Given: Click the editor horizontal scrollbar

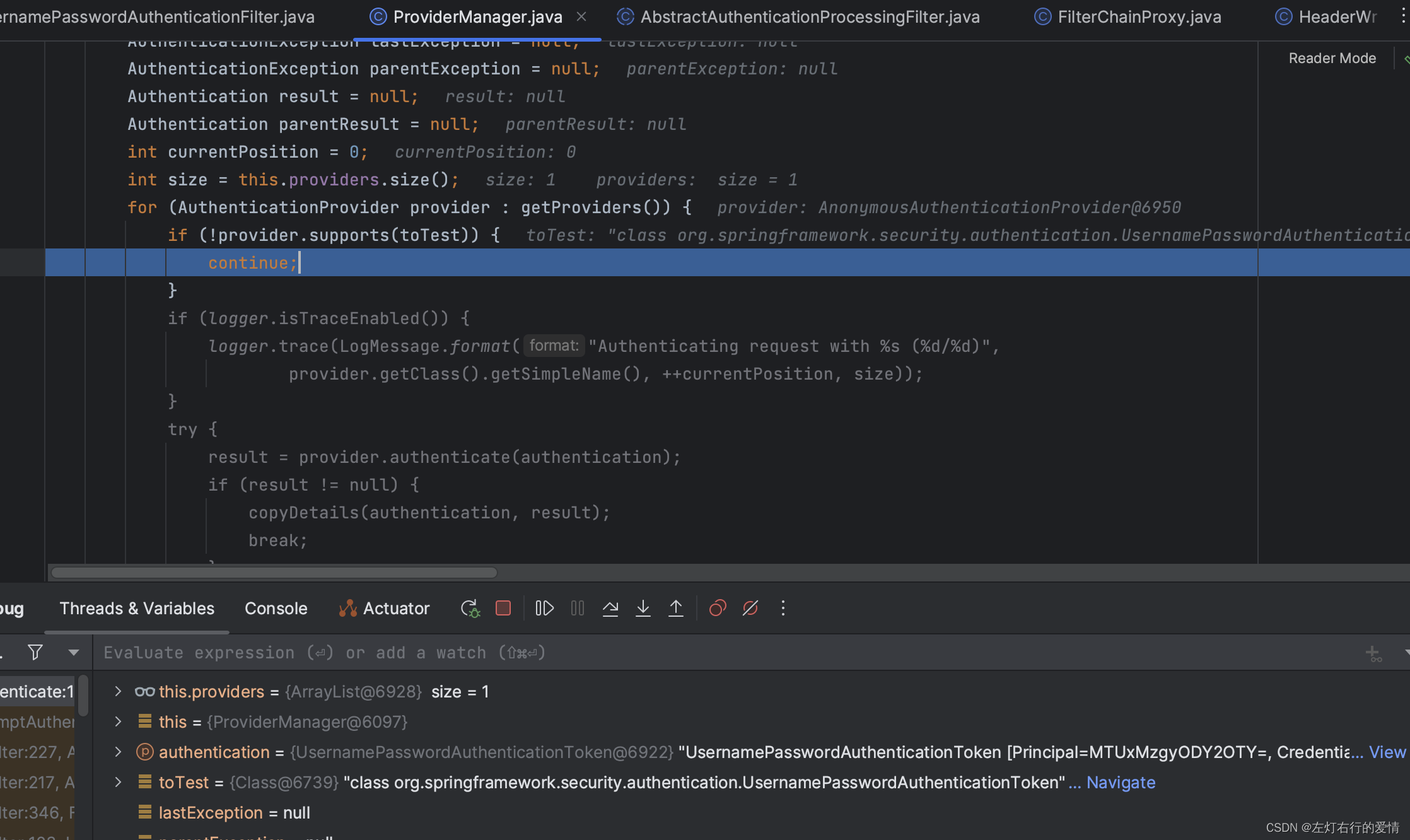Looking at the screenshot, I should click(x=274, y=573).
